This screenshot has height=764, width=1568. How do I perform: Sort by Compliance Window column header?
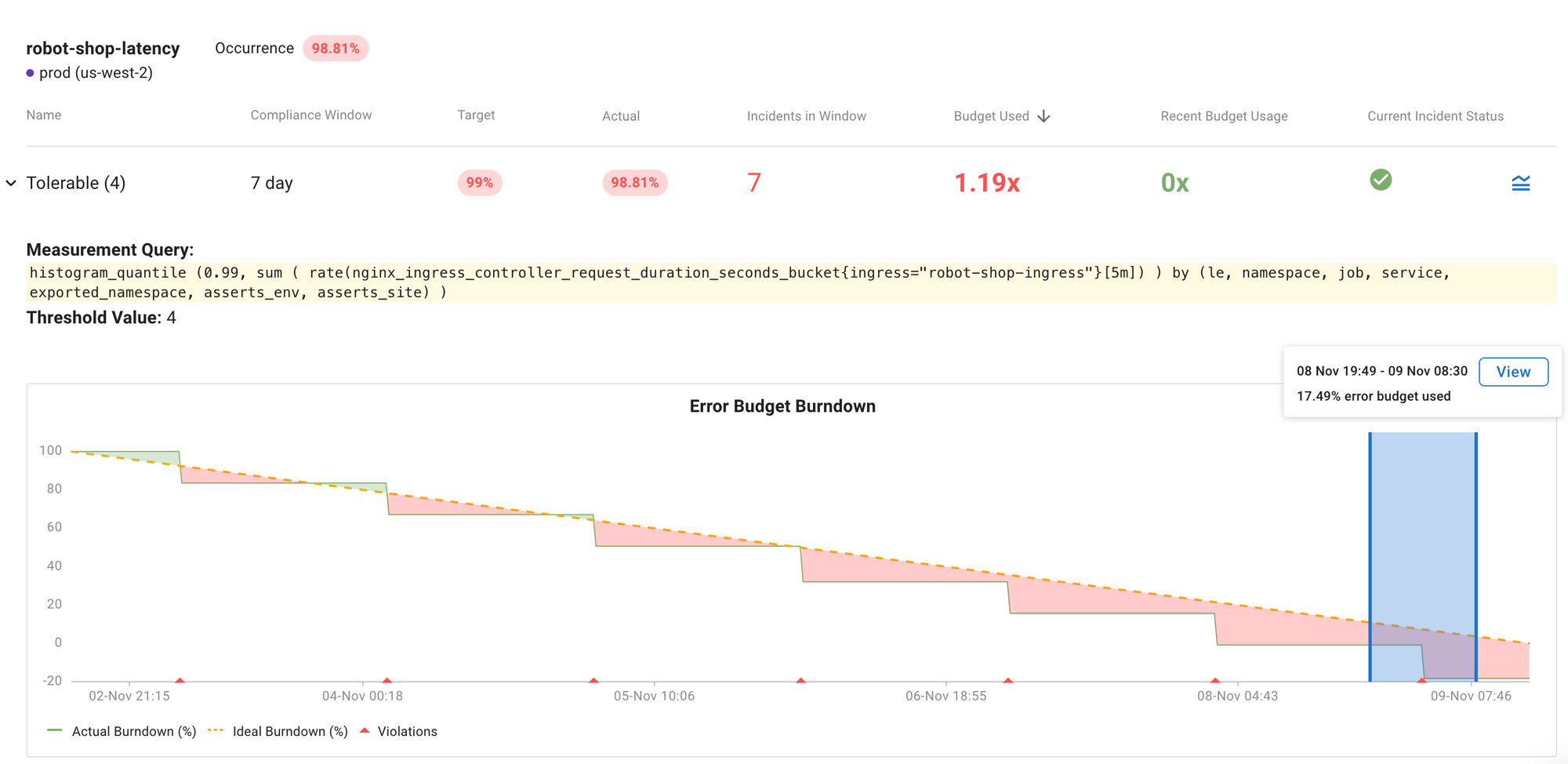(x=311, y=115)
